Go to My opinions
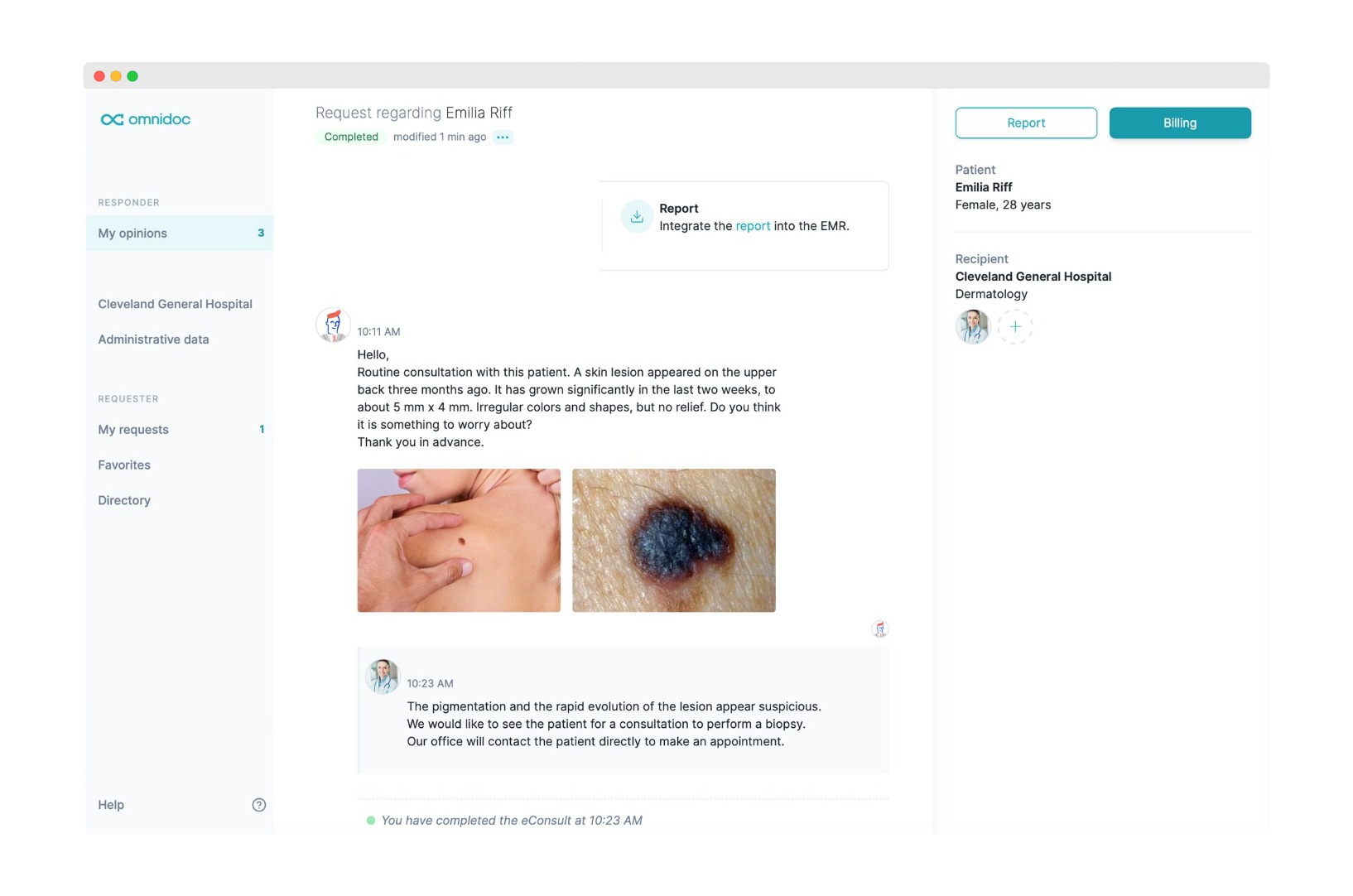 (x=180, y=234)
